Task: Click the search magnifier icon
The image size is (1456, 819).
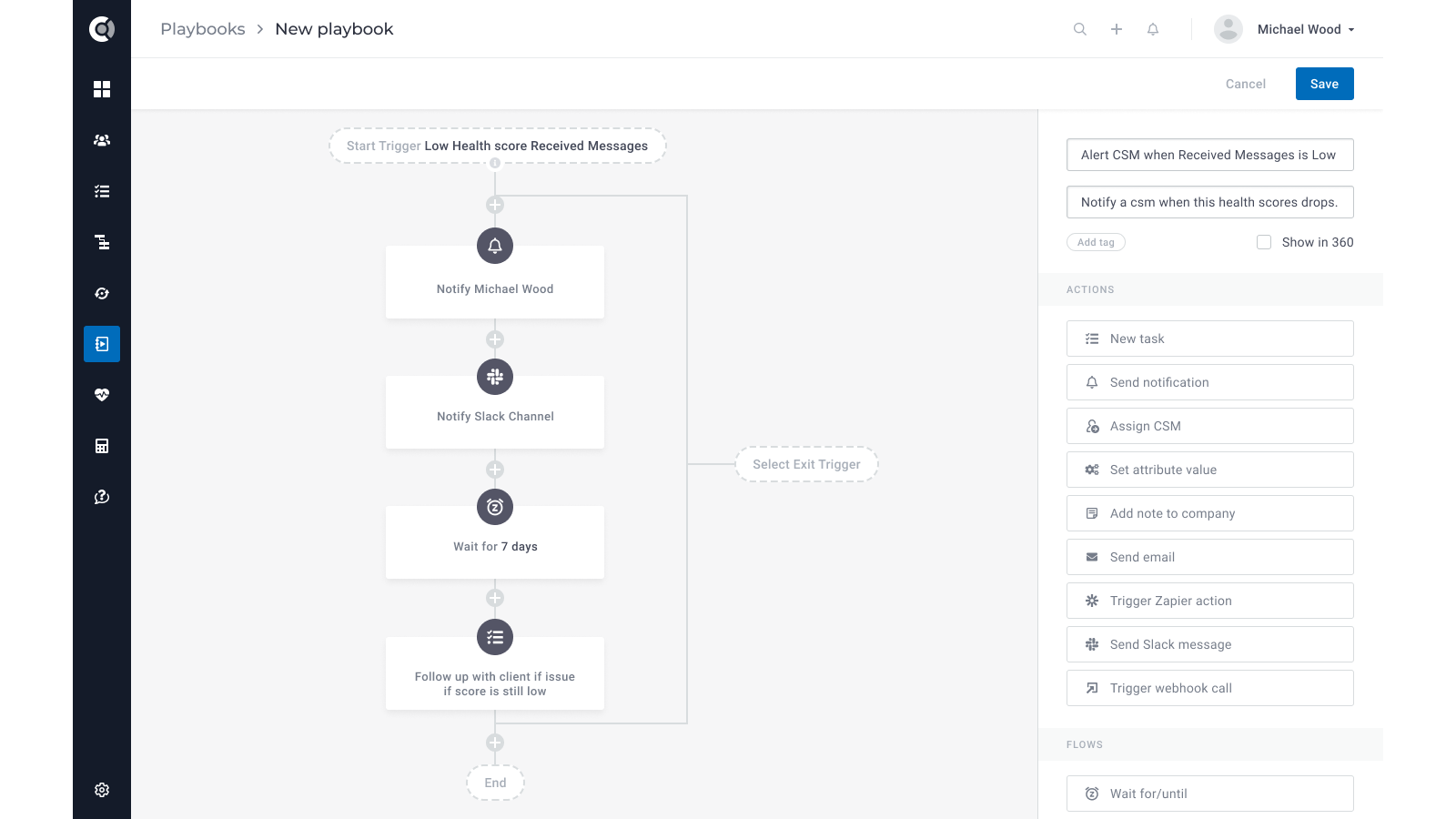Action: pyautogui.click(x=1080, y=29)
